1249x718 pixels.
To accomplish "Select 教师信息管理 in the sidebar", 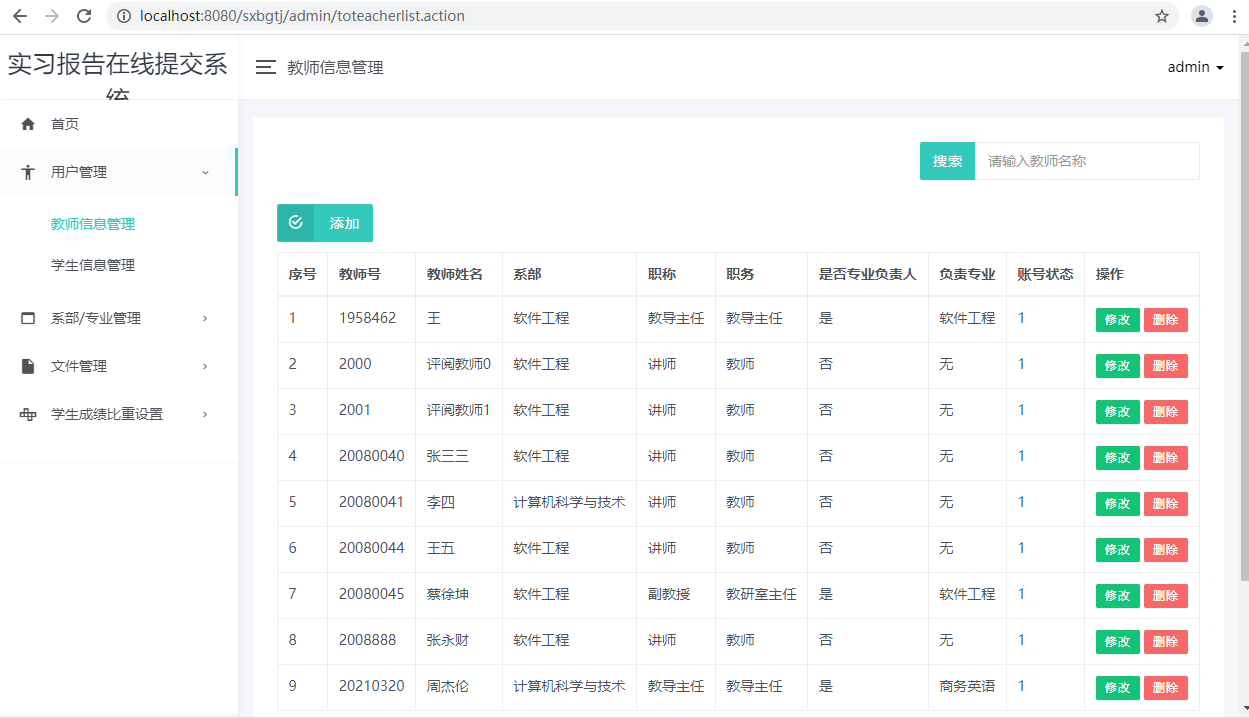I will tap(93, 224).
